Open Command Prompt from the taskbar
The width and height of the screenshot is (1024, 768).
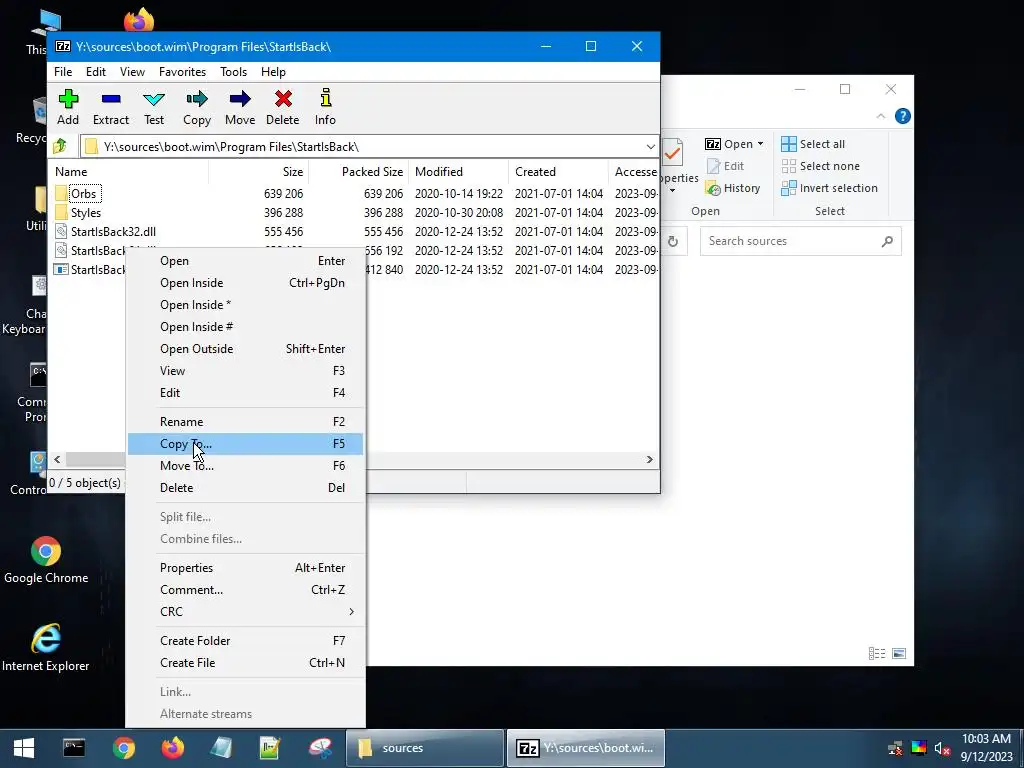(x=74, y=748)
